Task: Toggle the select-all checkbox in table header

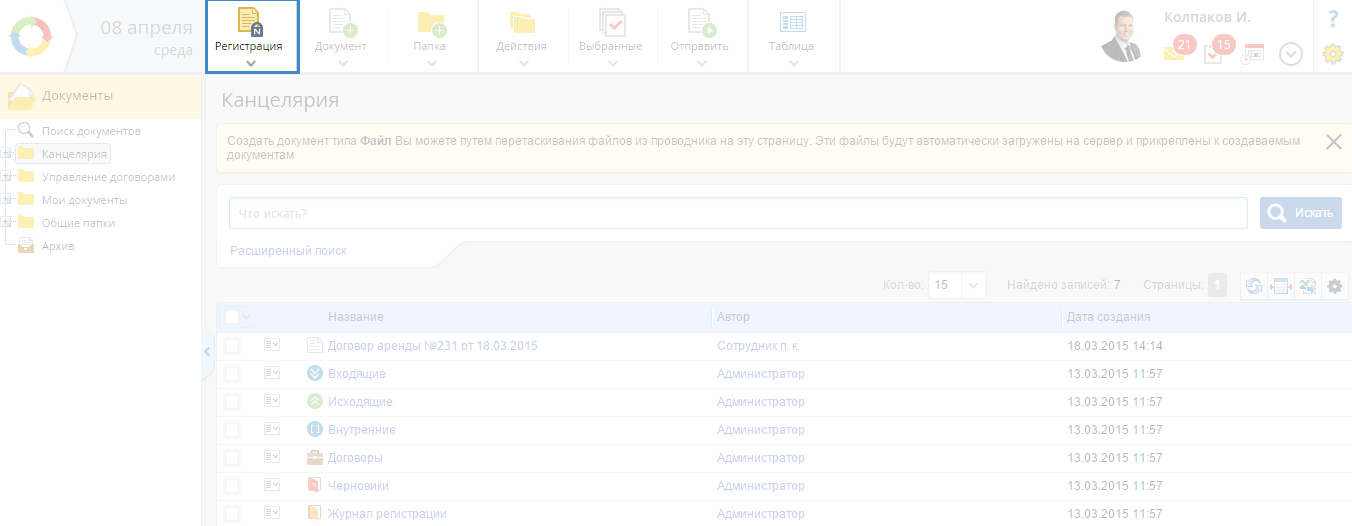Action: 232,317
